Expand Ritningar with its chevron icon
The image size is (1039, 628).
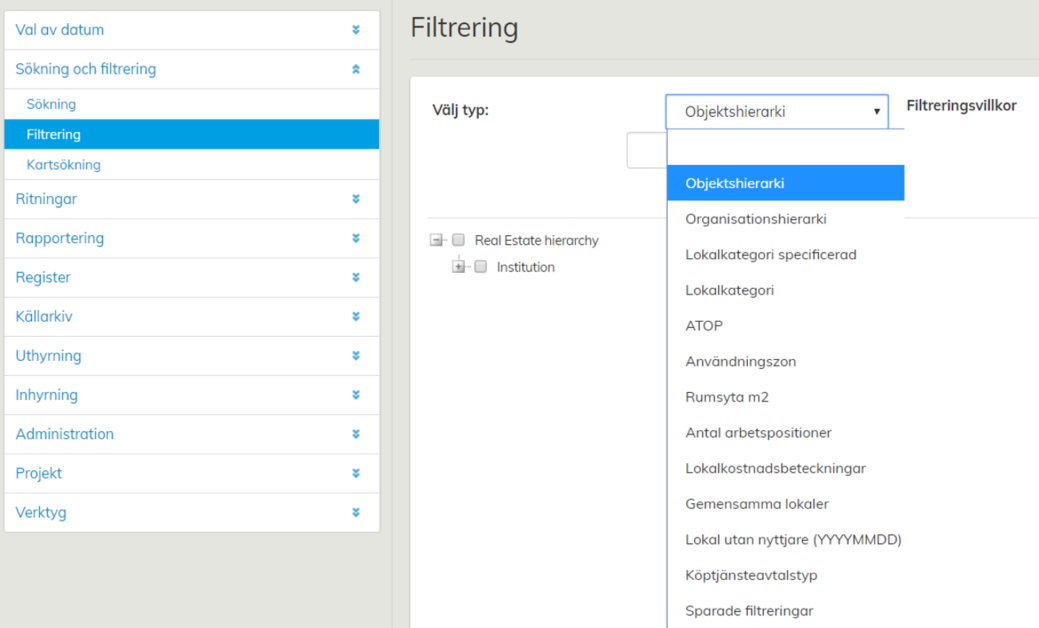pyautogui.click(x=356, y=199)
